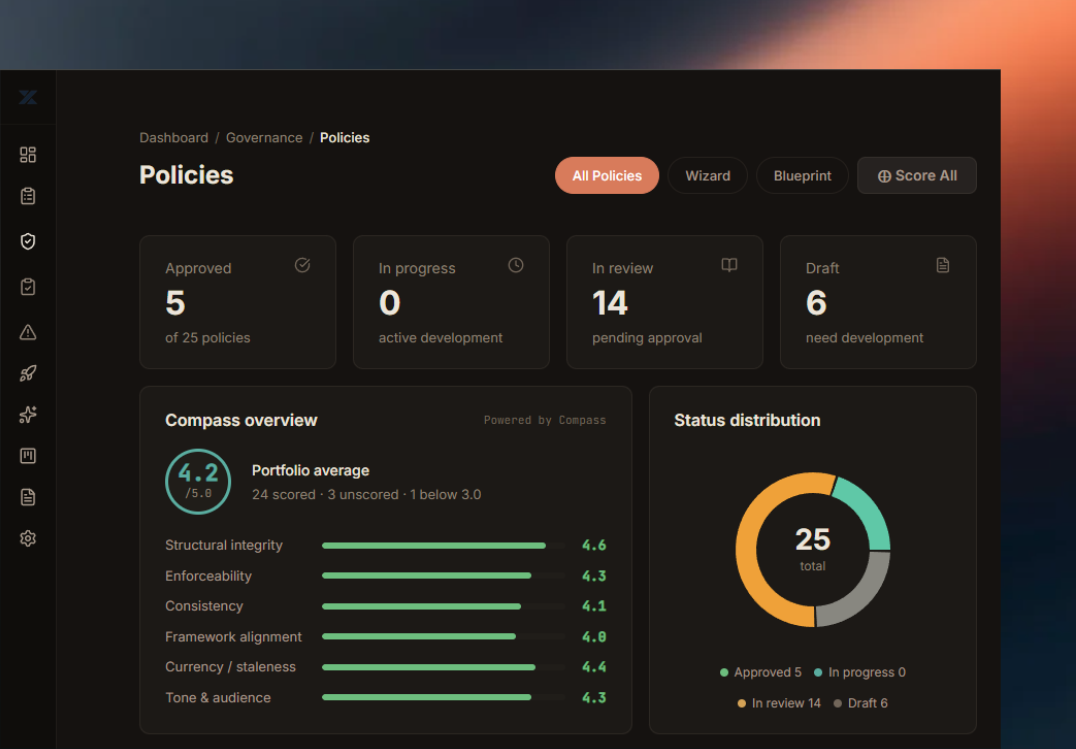The width and height of the screenshot is (1076, 749).
Task: Switch to the Blueprint tab
Action: pyautogui.click(x=802, y=176)
